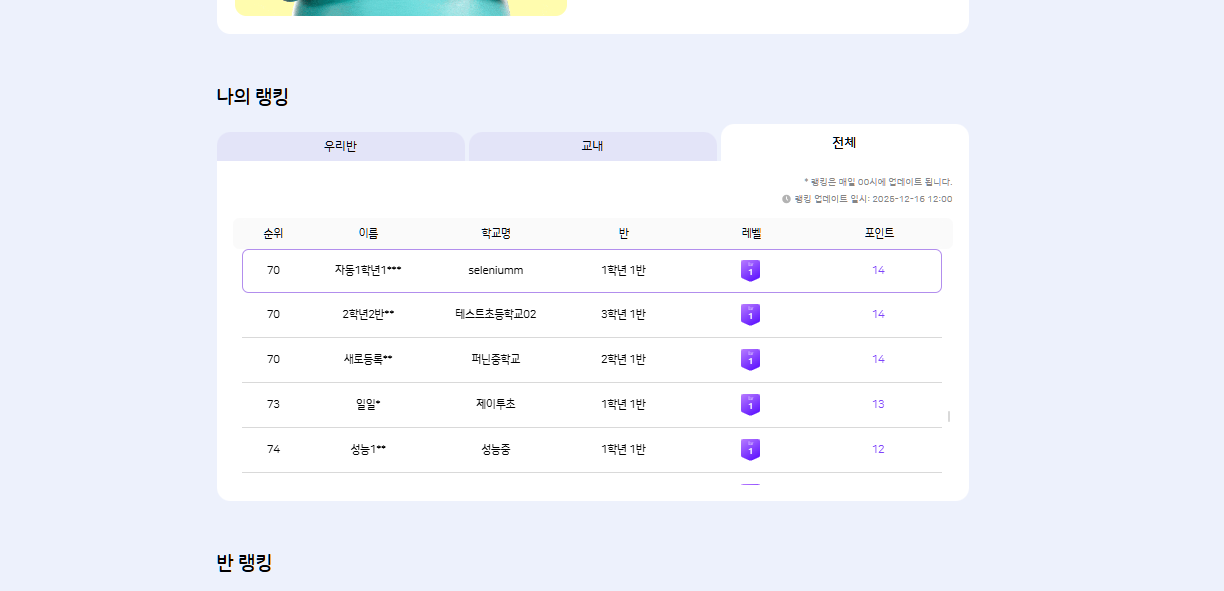1224x591 pixels.
Task: Switch to the 우리반 ranking tab
Action: click(x=340, y=146)
